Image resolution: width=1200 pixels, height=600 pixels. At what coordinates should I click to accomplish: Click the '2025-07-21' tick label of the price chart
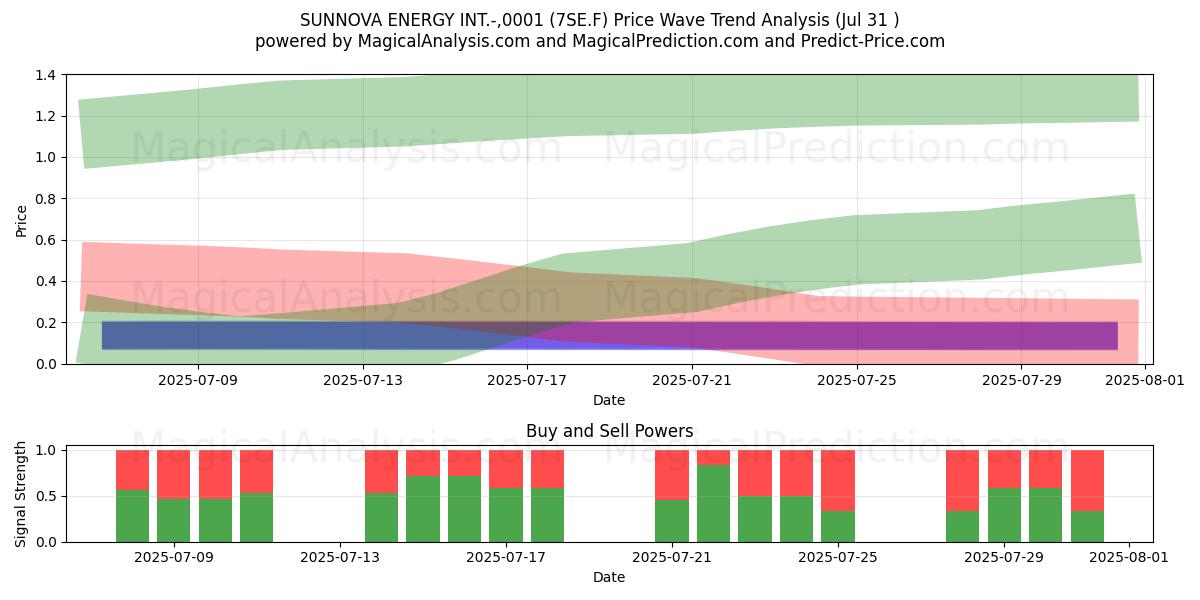[x=692, y=379]
